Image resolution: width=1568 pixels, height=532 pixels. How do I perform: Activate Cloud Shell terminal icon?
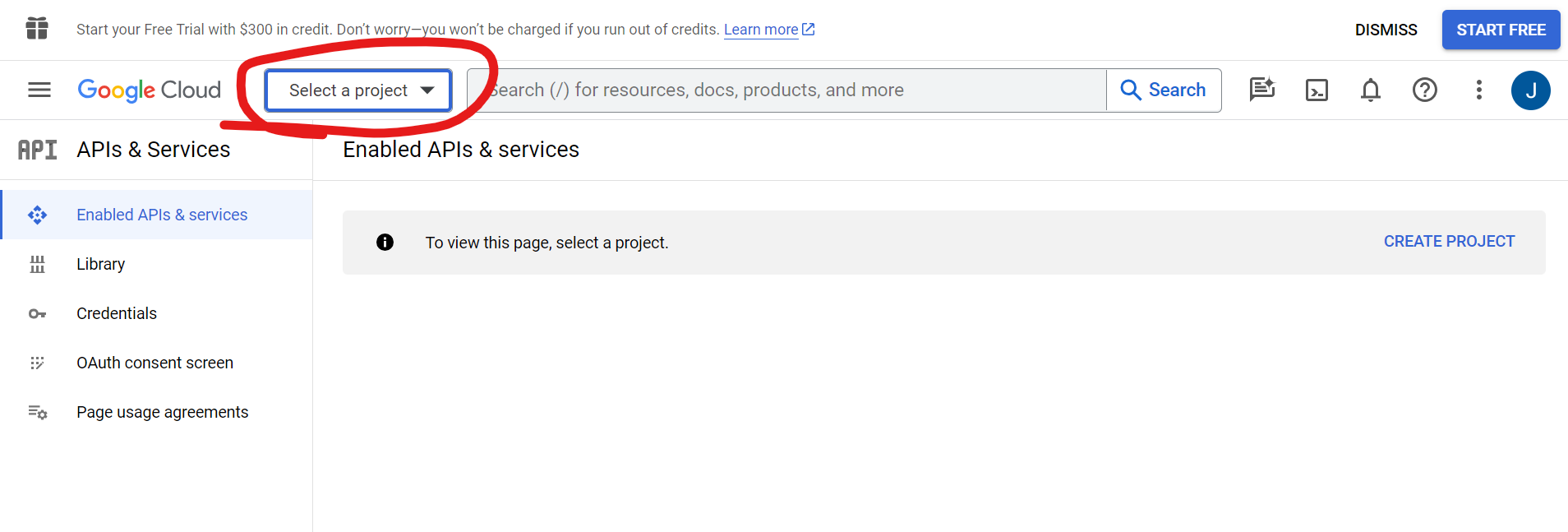click(1317, 90)
